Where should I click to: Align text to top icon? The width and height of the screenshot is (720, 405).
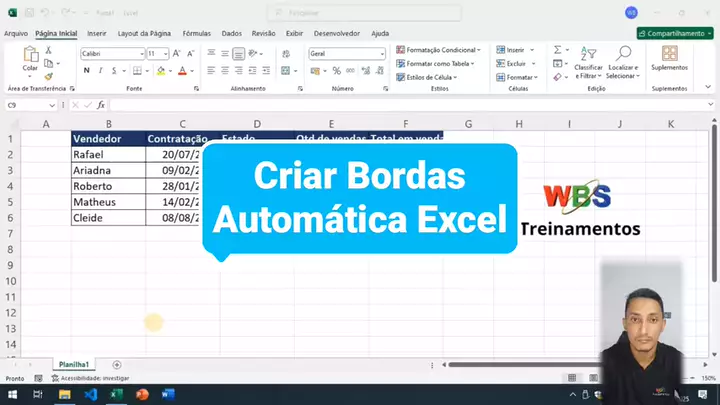[211, 53]
